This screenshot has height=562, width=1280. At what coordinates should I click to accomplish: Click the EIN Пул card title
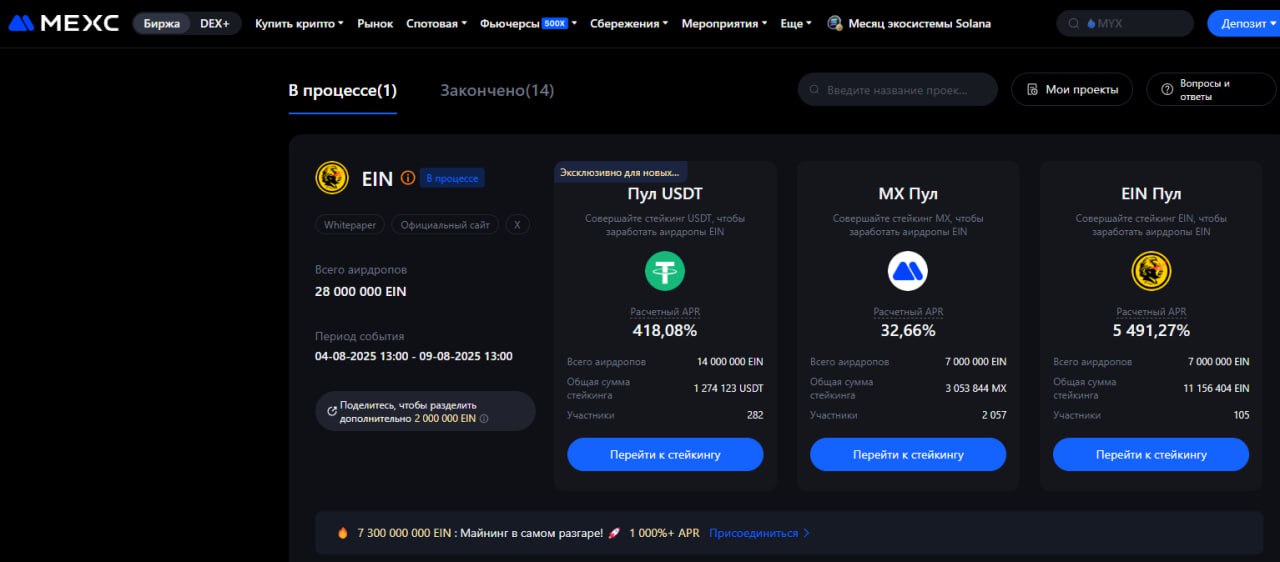tap(1151, 193)
